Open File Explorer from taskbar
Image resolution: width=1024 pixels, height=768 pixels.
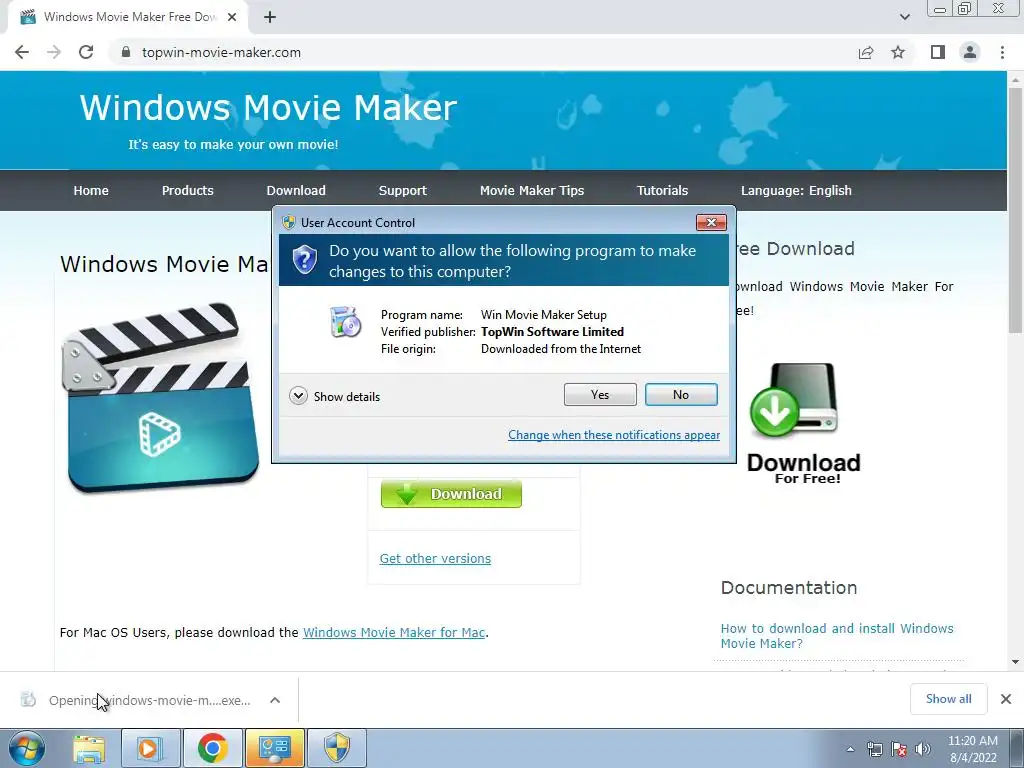pos(89,748)
